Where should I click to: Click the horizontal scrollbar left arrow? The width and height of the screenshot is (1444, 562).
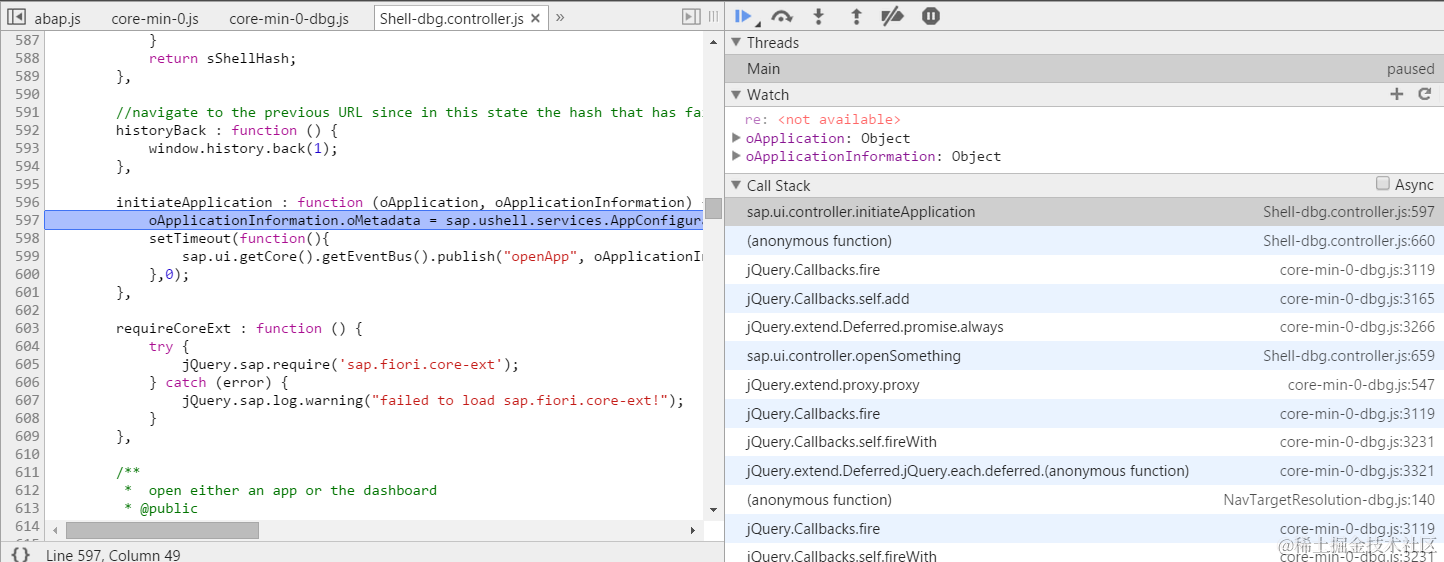tap(54, 530)
